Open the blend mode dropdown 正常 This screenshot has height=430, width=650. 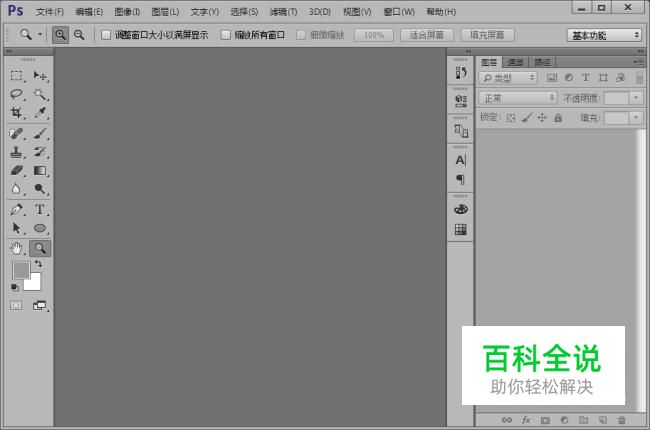[518, 98]
